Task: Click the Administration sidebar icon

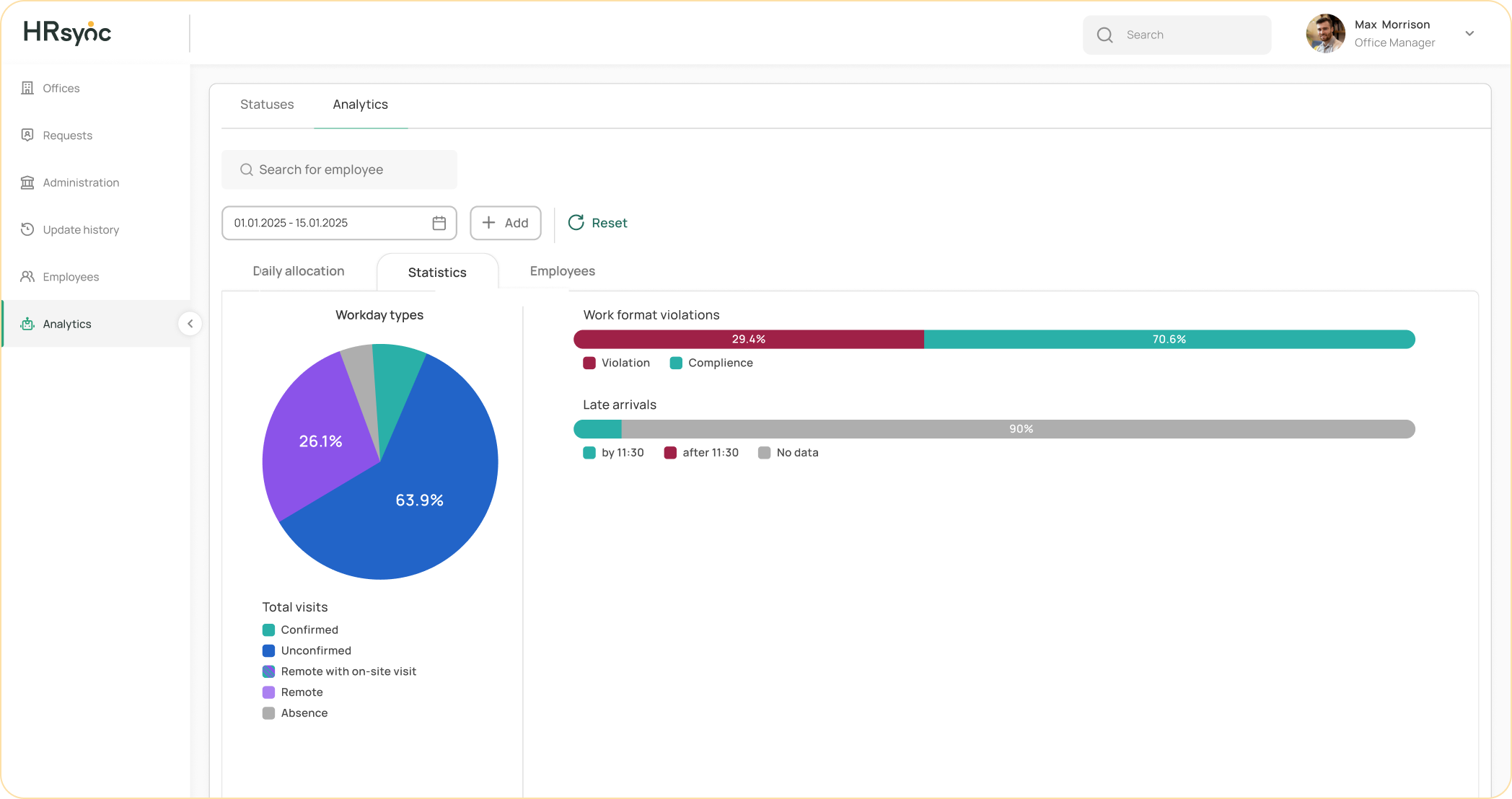Action: pyautogui.click(x=27, y=182)
